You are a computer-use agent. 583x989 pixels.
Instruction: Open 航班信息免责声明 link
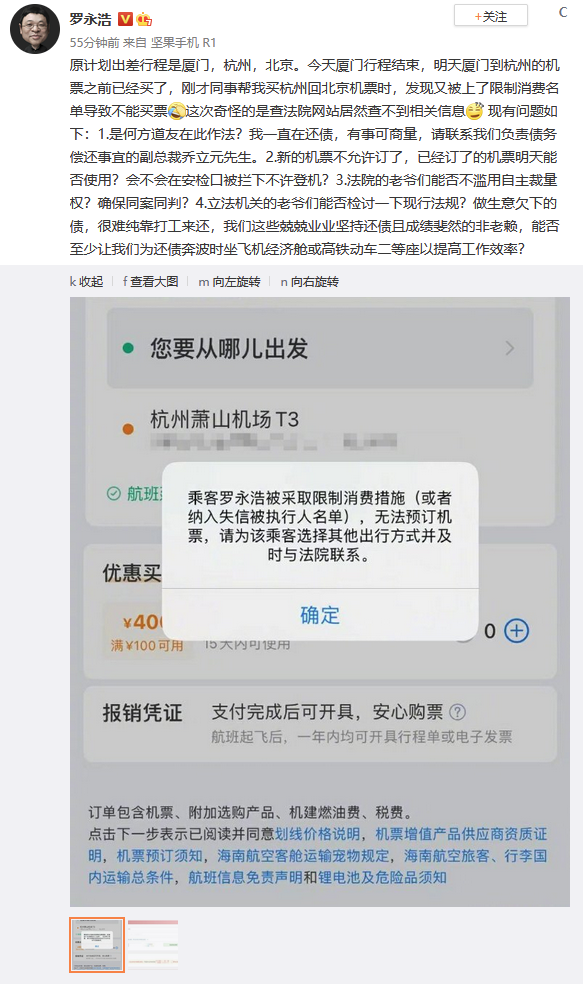(x=245, y=877)
